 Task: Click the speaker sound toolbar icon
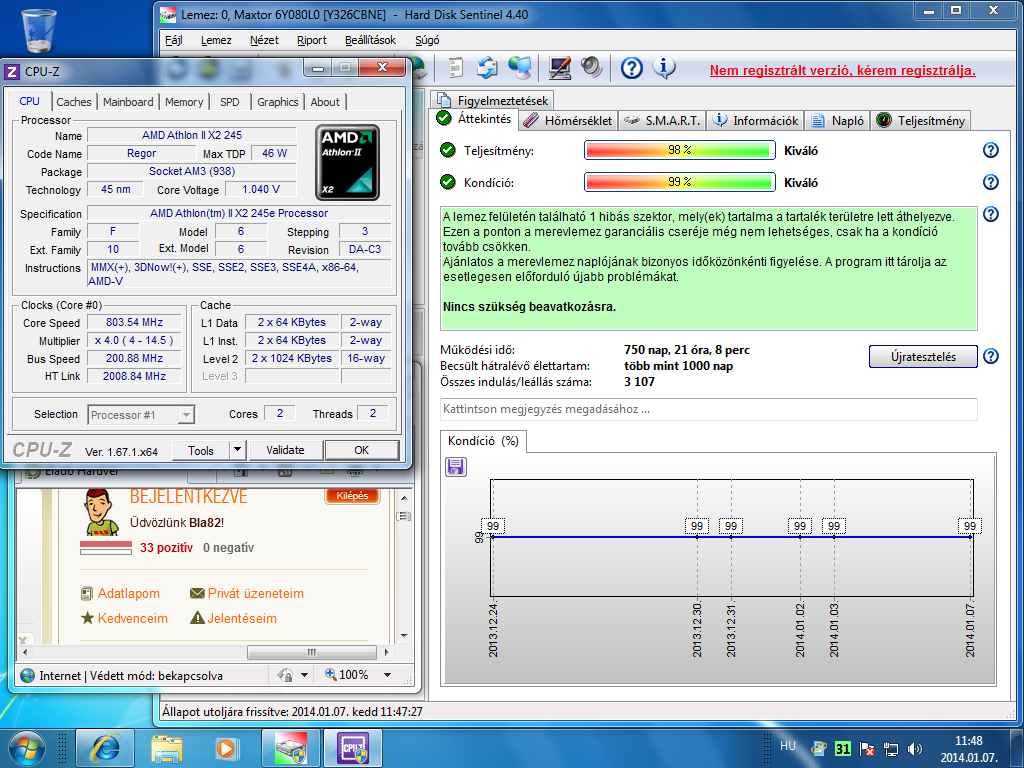591,67
